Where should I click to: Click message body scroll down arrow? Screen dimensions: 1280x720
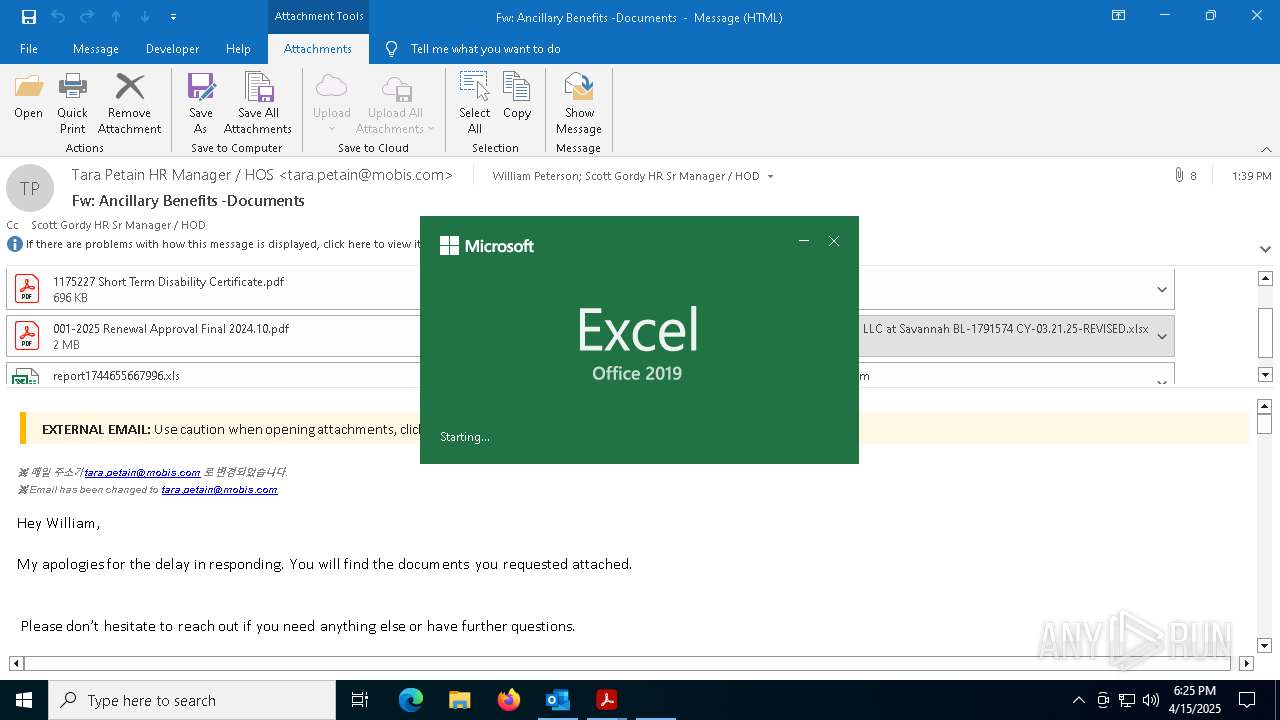point(1265,646)
